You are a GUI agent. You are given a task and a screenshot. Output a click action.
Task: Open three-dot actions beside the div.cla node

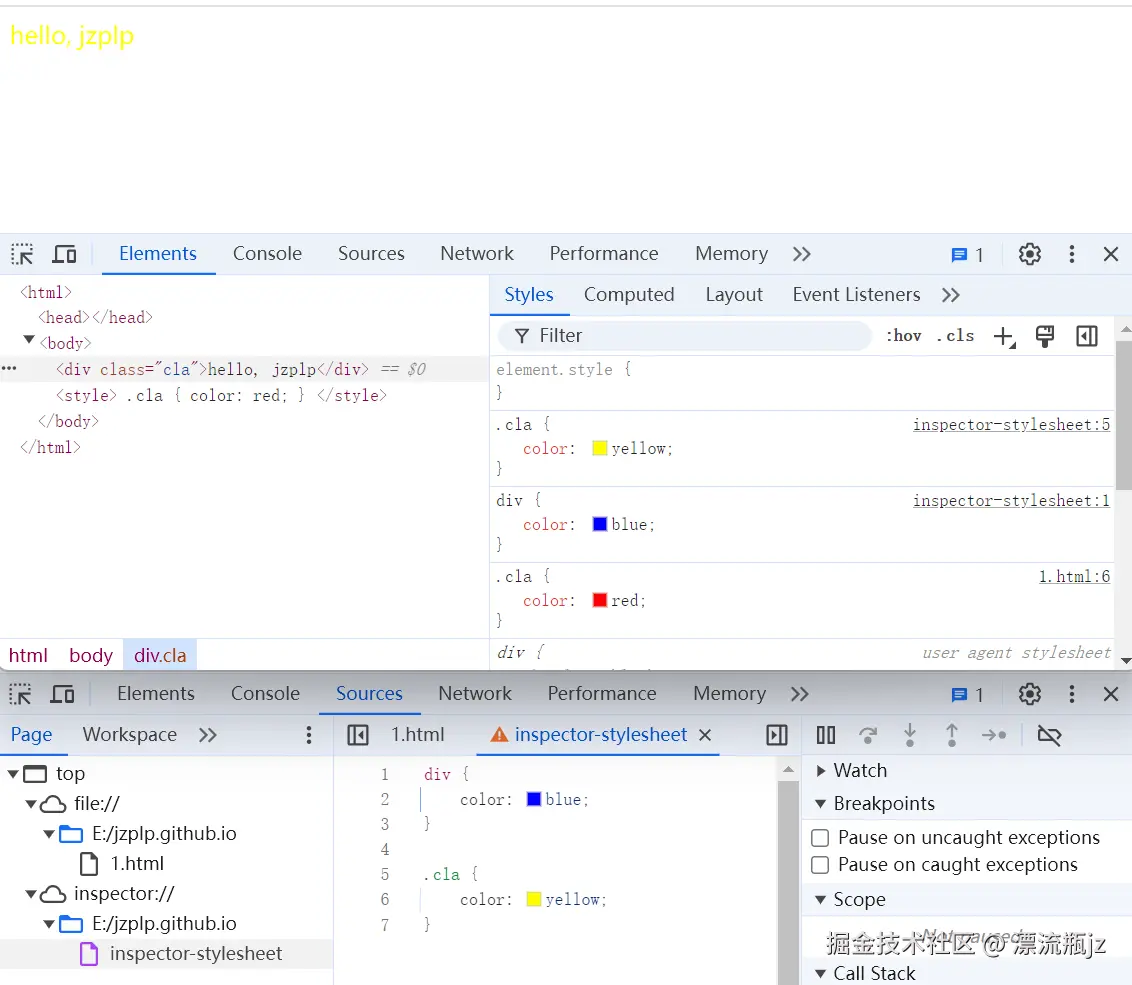(9, 368)
